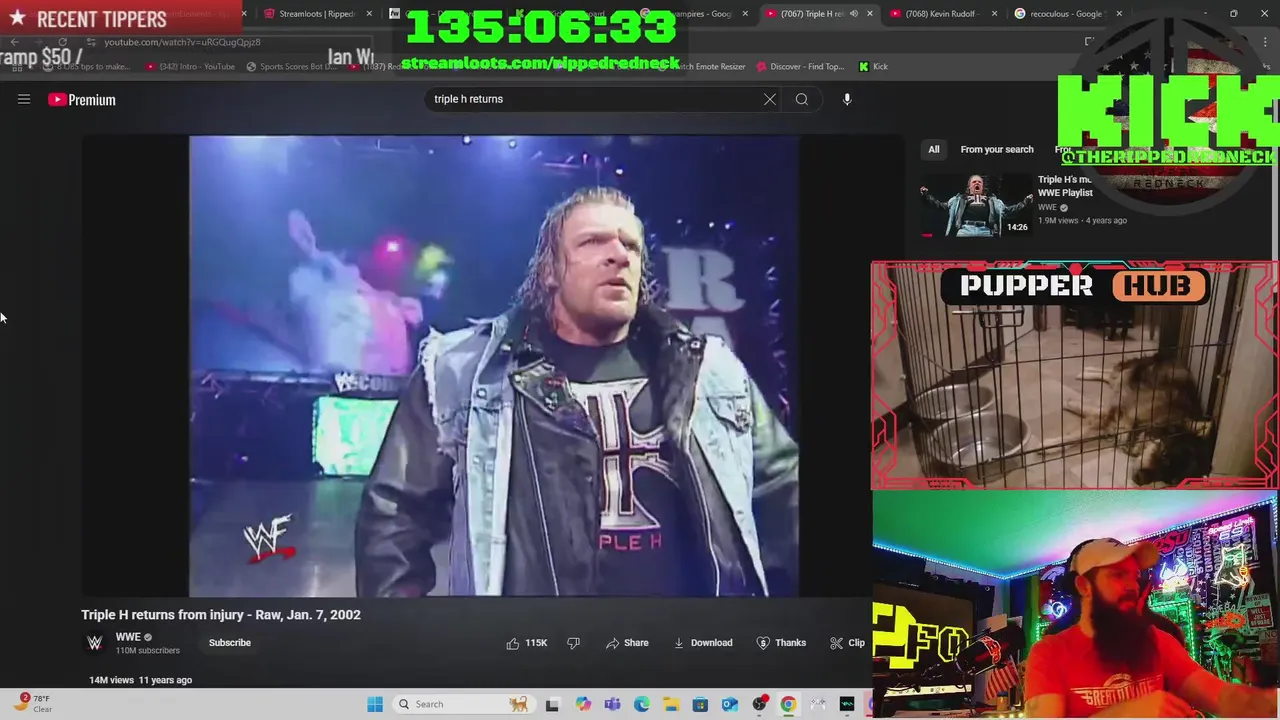Viewport: 1280px width, 720px height.
Task: Run search with the magnifying glass icon
Action: tap(802, 99)
